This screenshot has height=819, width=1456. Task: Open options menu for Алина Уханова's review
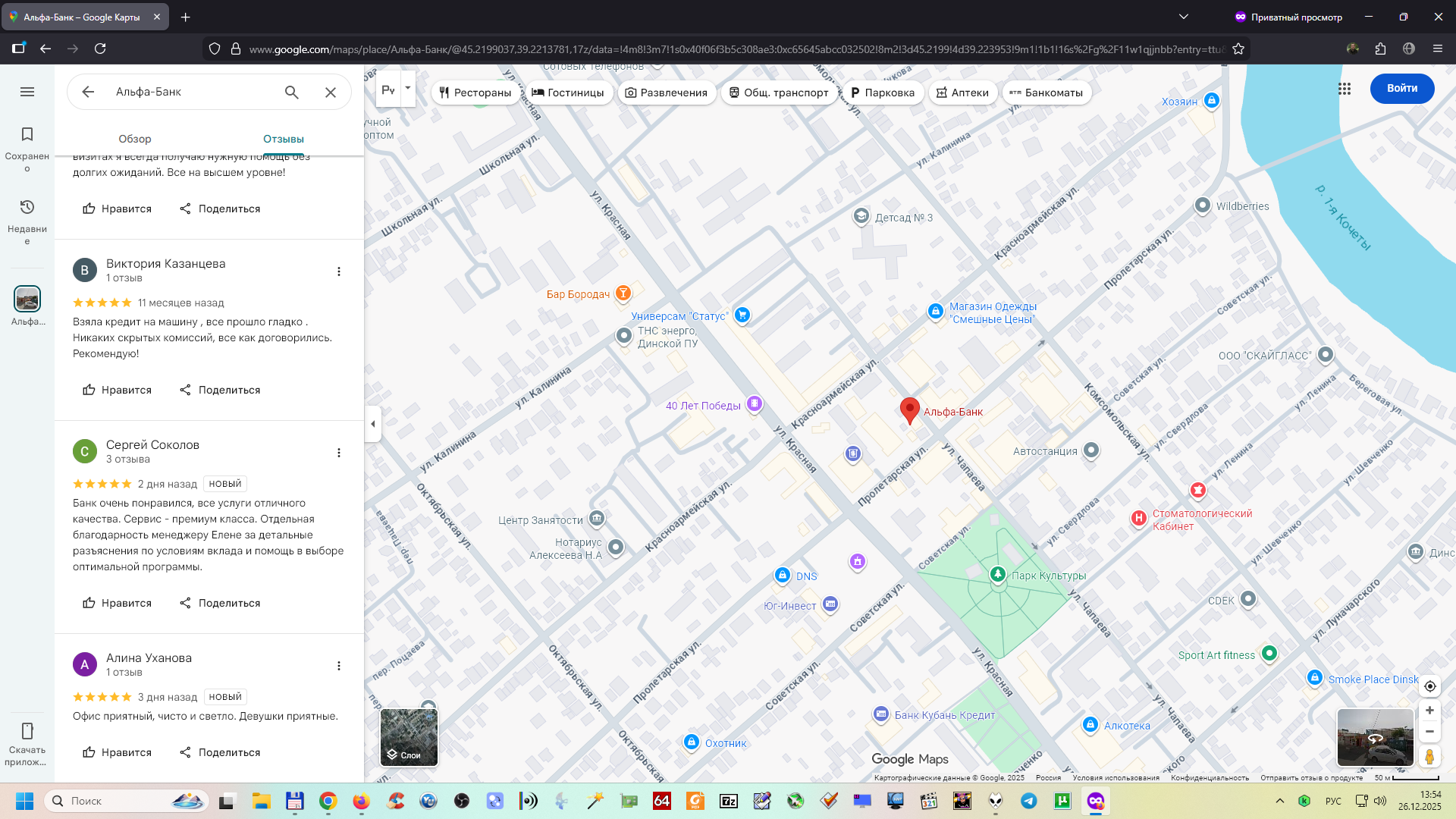coord(339,666)
